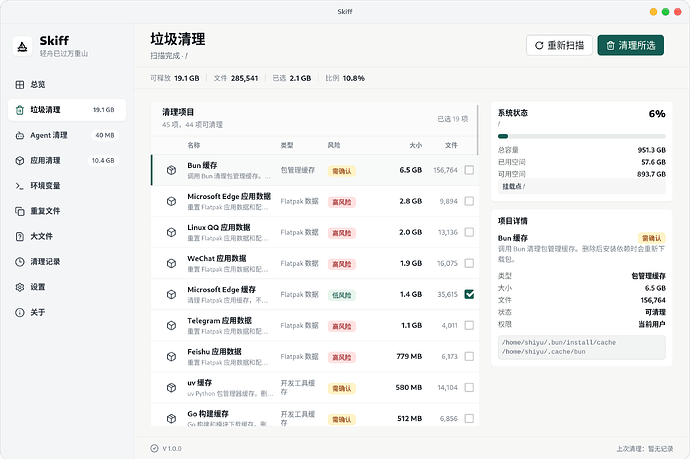Check the uv 缓存 checkbox
This screenshot has height=459, width=690.
469,387
